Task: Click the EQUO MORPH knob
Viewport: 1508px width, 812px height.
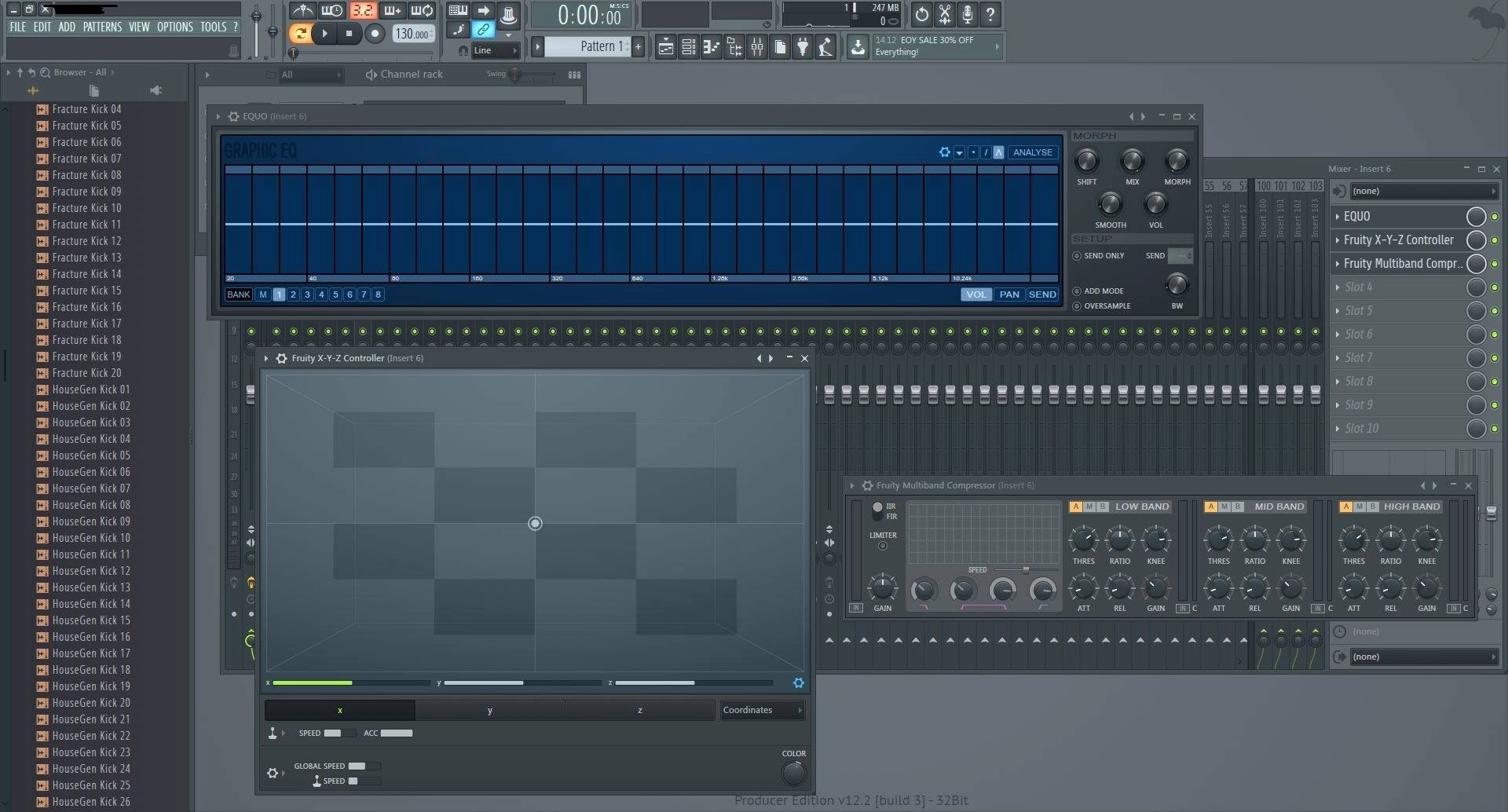Action: click(1177, 162)
